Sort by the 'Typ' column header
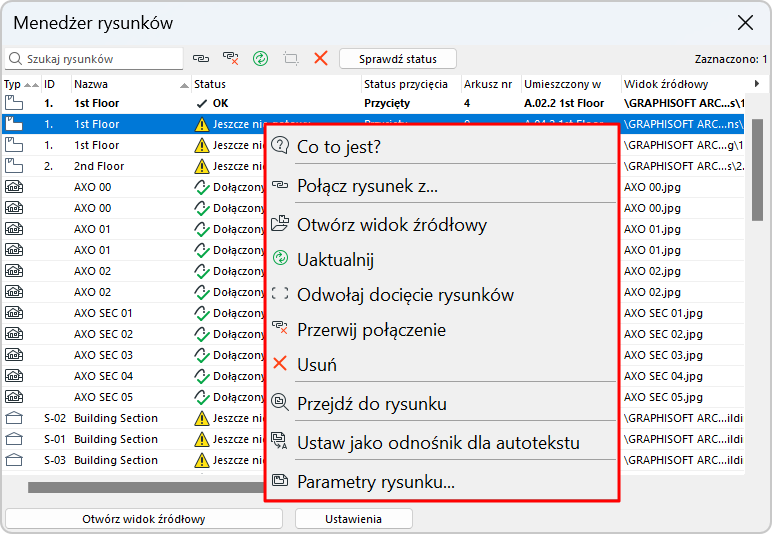The width and height of the screenshot is (772, 534). 21,84
